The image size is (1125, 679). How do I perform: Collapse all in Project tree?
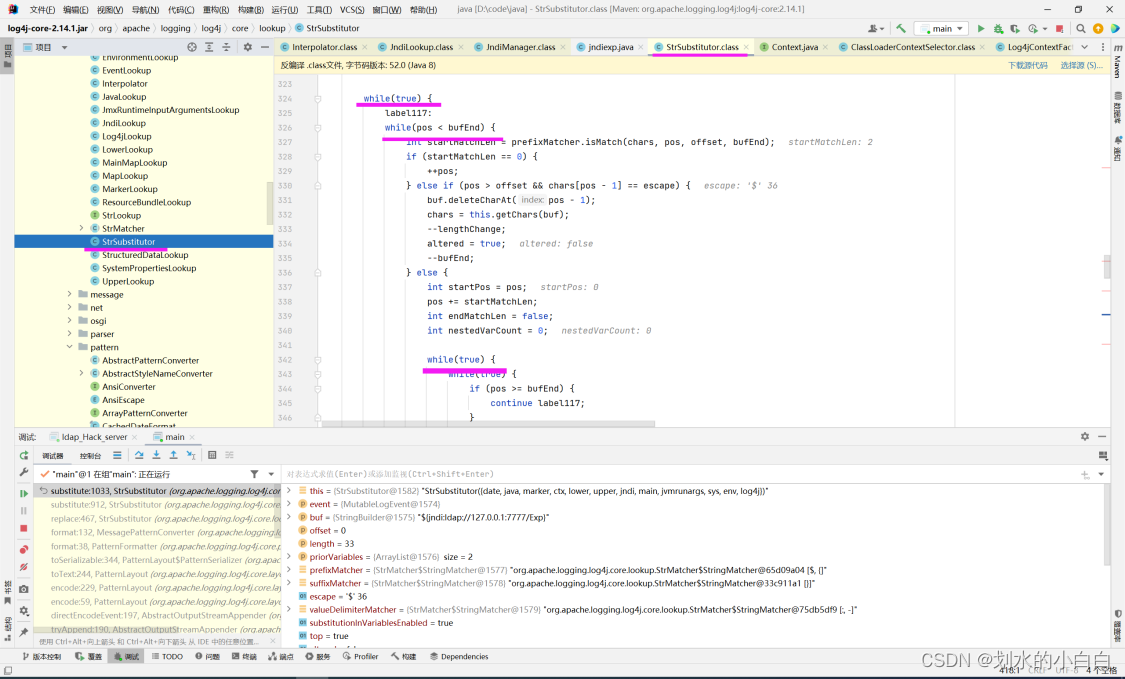[x=226, y=47]
